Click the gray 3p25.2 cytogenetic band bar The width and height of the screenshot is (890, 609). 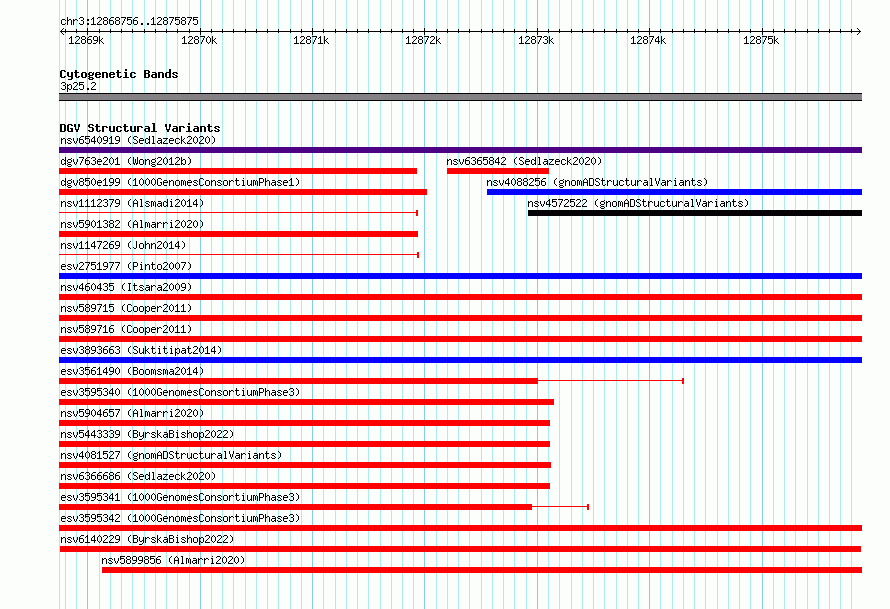460,97
